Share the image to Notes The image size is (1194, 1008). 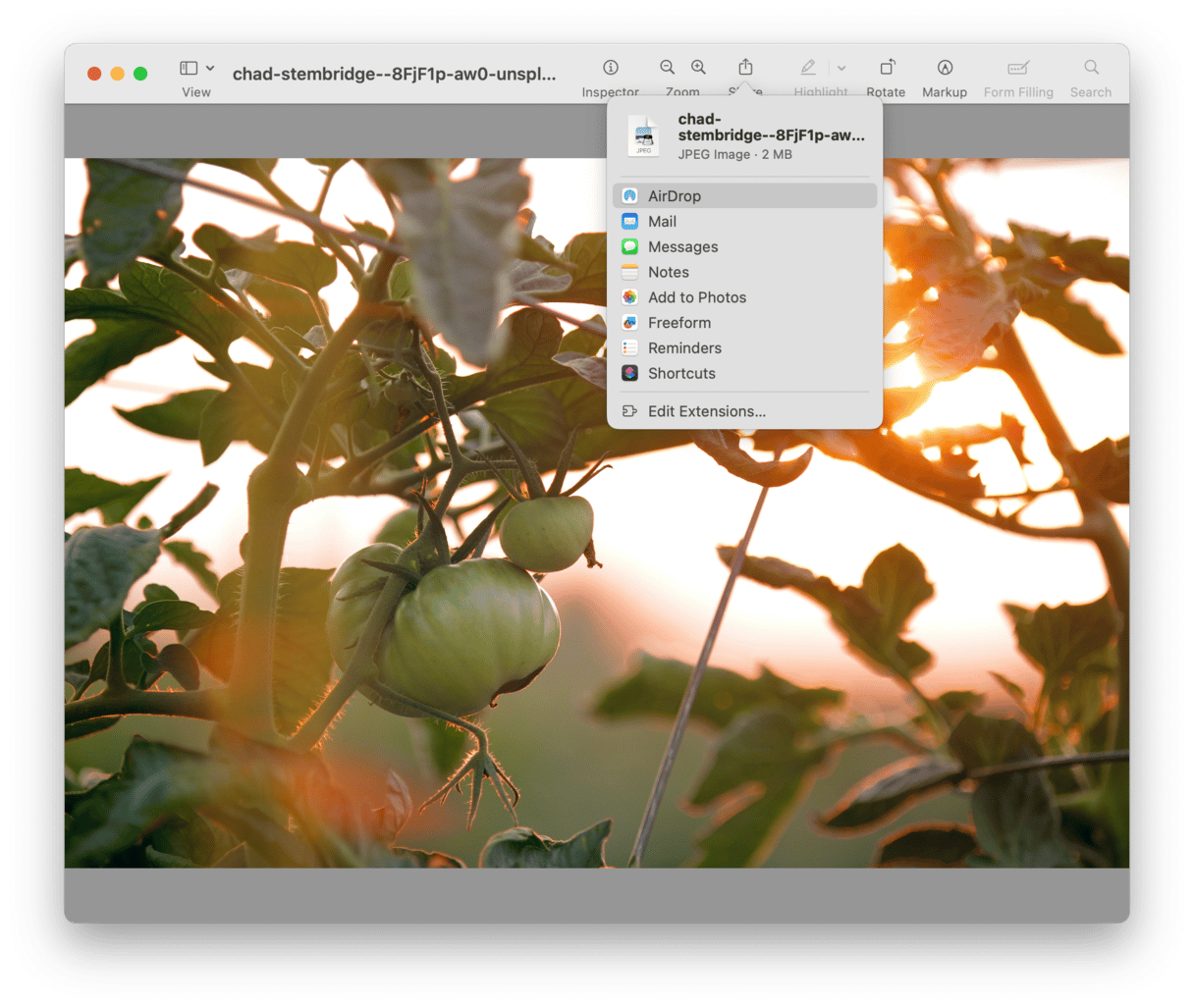[x=744, y=272]
